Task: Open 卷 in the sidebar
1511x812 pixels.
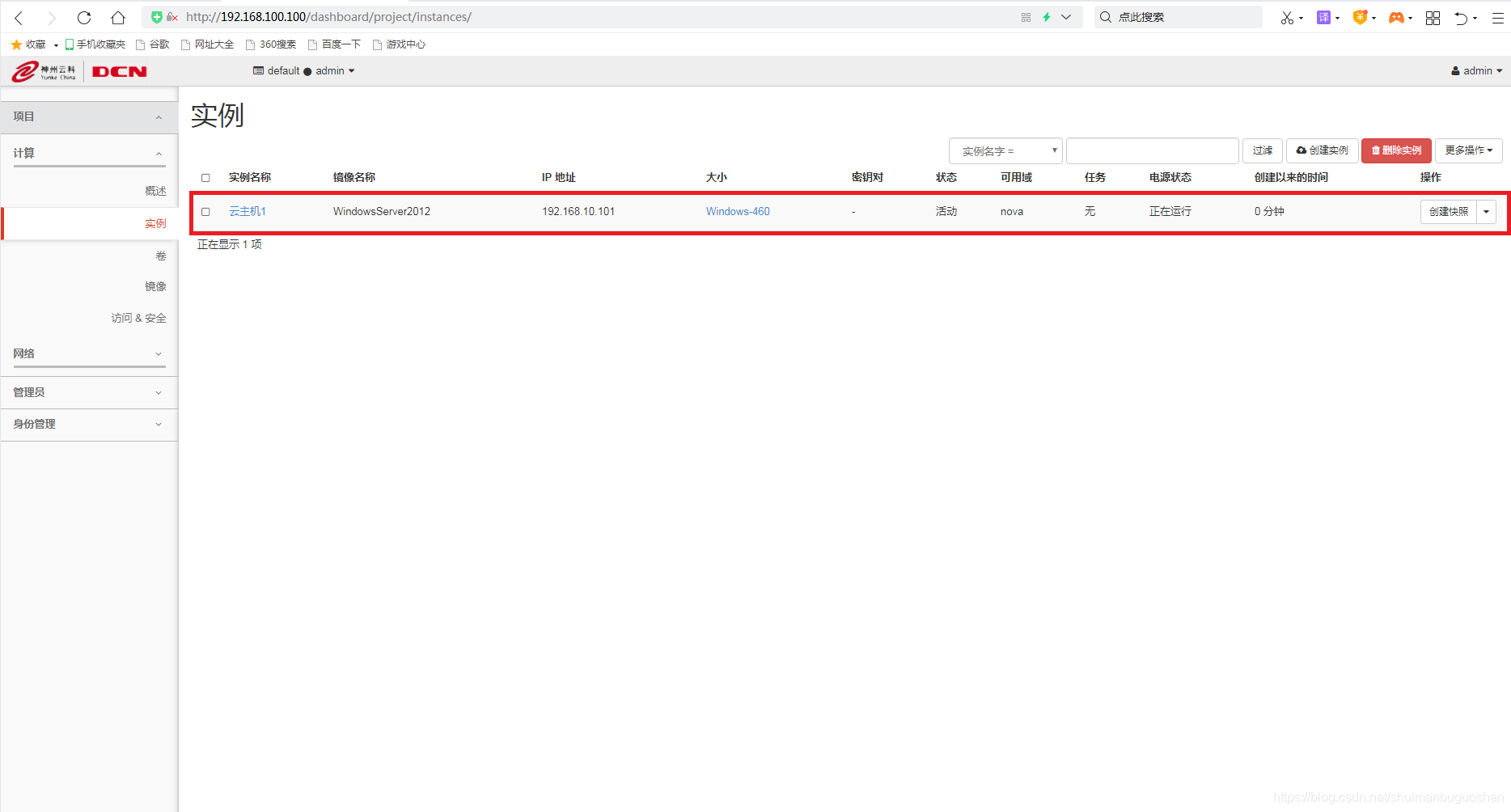Action: pos(161,256)
